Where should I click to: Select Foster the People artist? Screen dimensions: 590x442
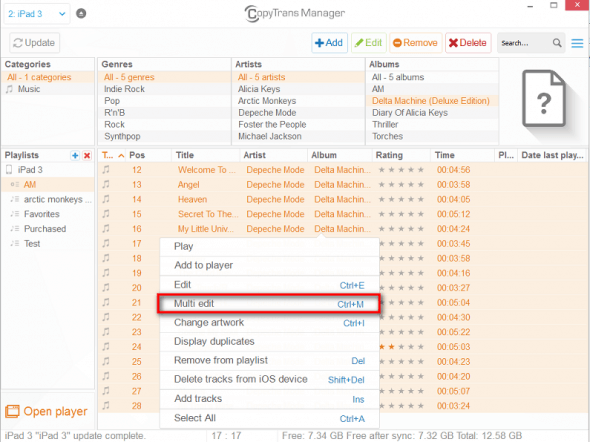tap(299, 125)
